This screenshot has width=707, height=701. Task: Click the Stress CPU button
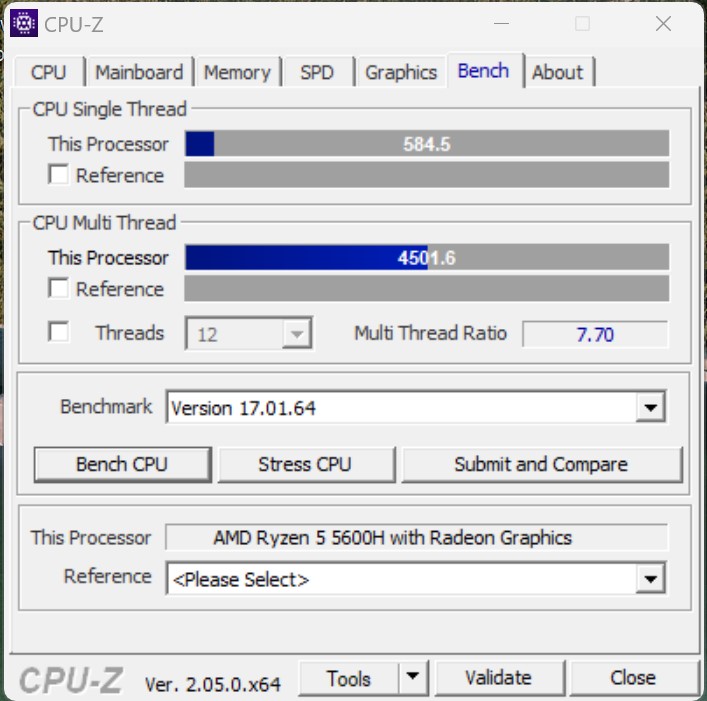[x=306, y=464]
